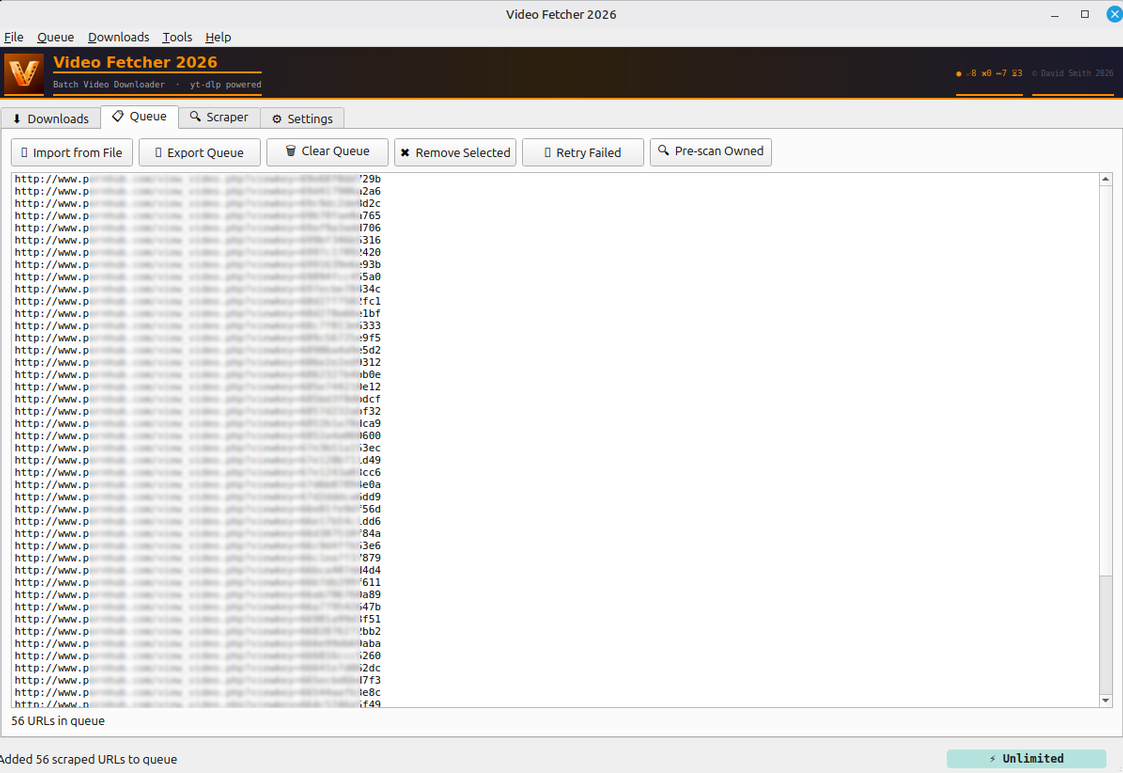The width and height of the screenshot is (1123, 773).
Task: Click the 'Batch Video Downloader' subtitle text
Action: point(109,85)
